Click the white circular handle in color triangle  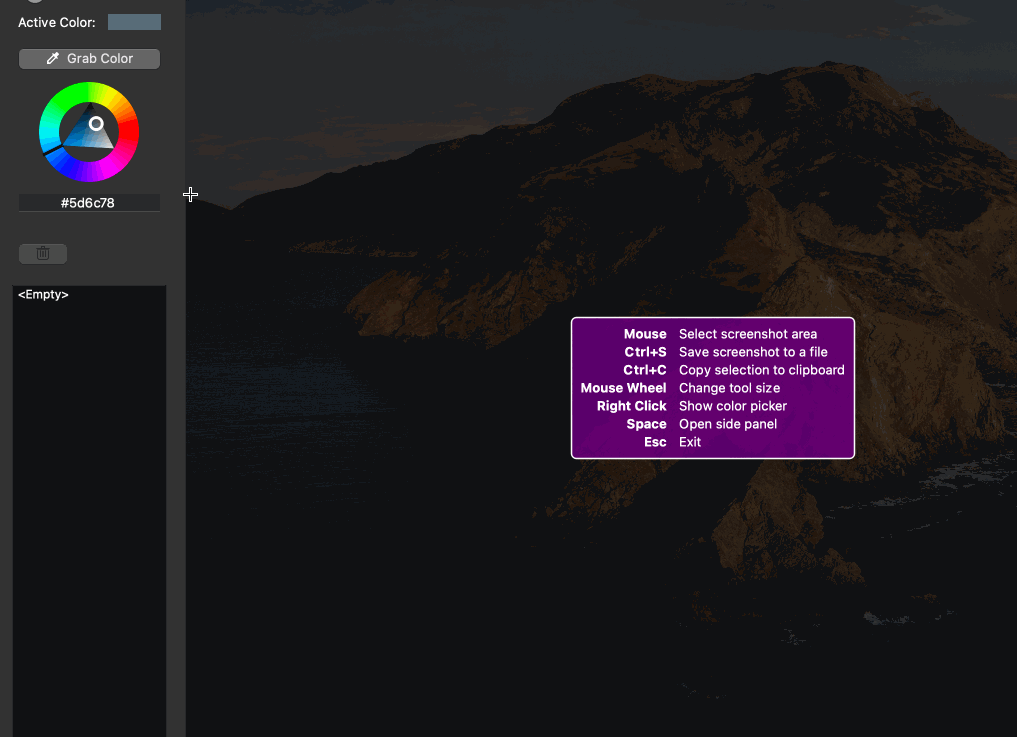96,124
